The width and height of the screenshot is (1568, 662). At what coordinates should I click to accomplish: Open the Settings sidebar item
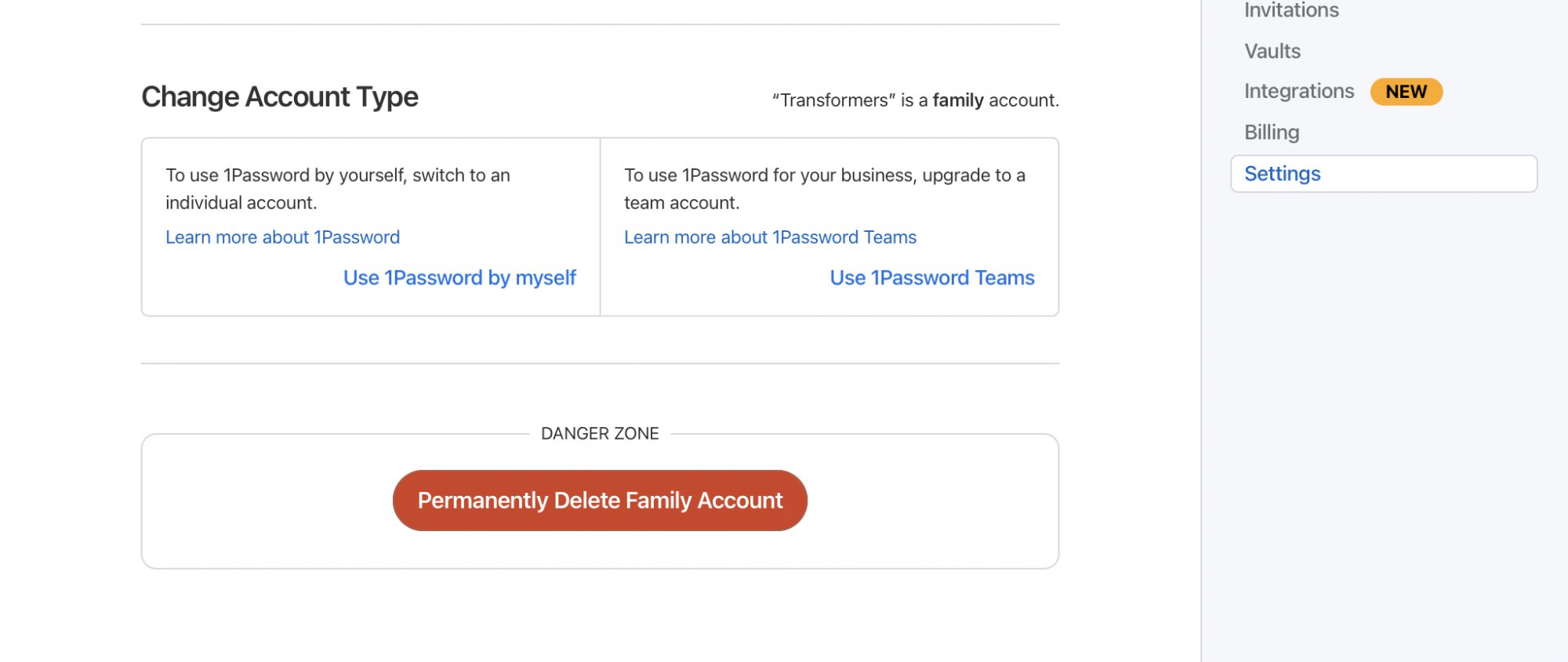tap(1384, 174)
